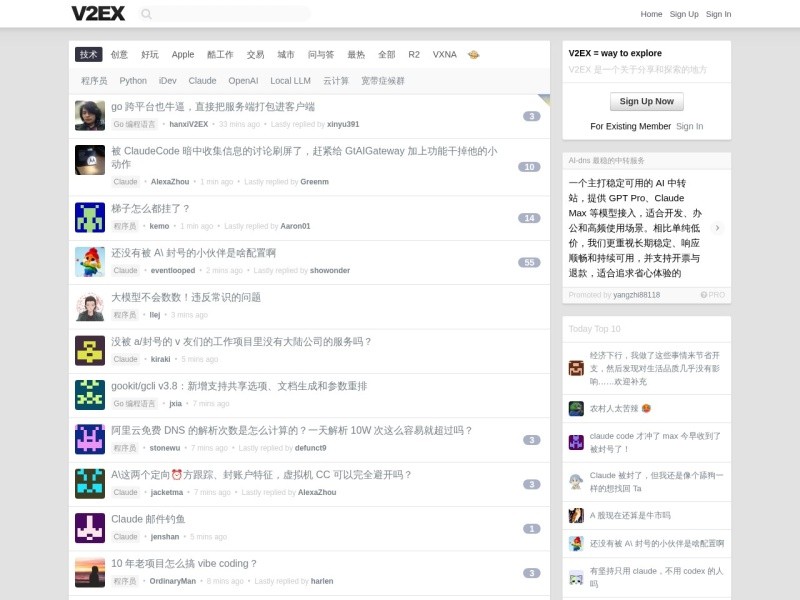This screenshot has height=600, width=800.
Task: Open topic '大模型不会数数！违反常识的问题'
Action: [x=186, y=297]
